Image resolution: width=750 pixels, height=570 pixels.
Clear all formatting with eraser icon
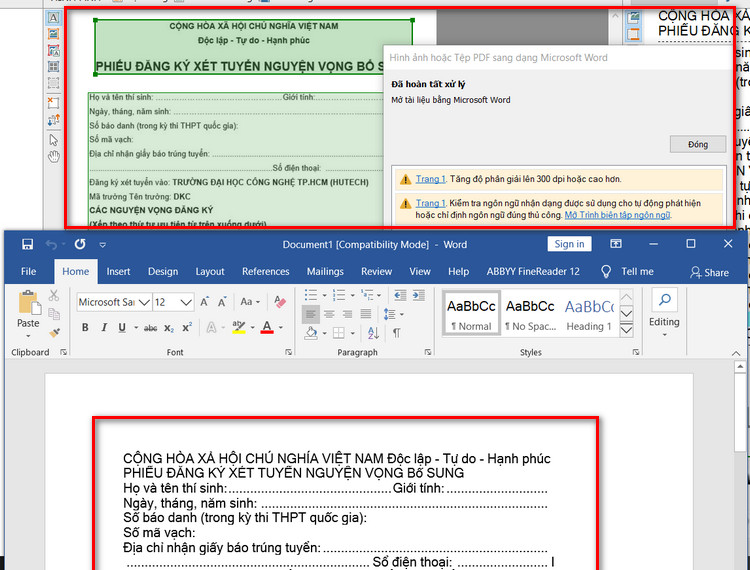point(280,302)
